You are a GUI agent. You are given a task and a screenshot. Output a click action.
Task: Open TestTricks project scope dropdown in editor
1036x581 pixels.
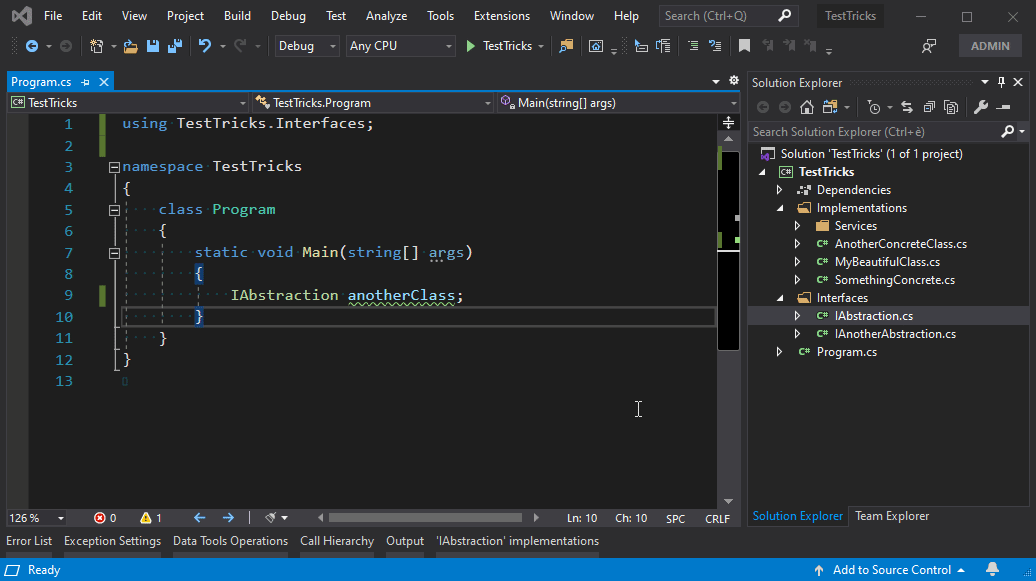(129, 102)
